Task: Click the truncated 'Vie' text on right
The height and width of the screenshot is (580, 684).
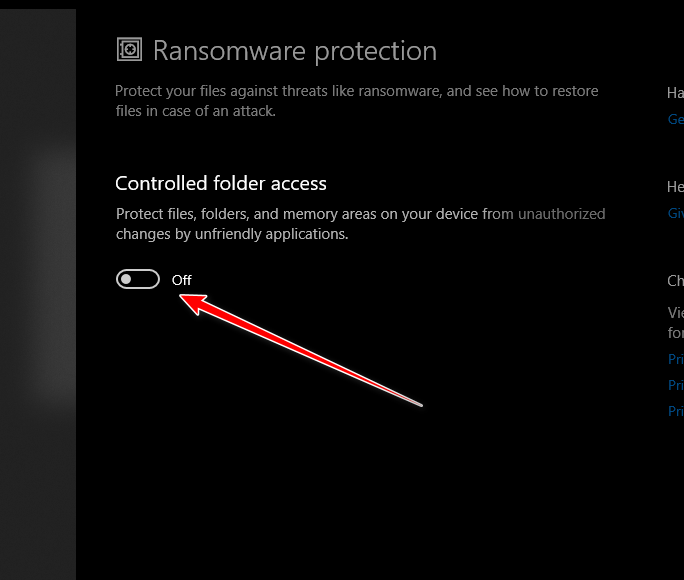Action: coord(675,311)
